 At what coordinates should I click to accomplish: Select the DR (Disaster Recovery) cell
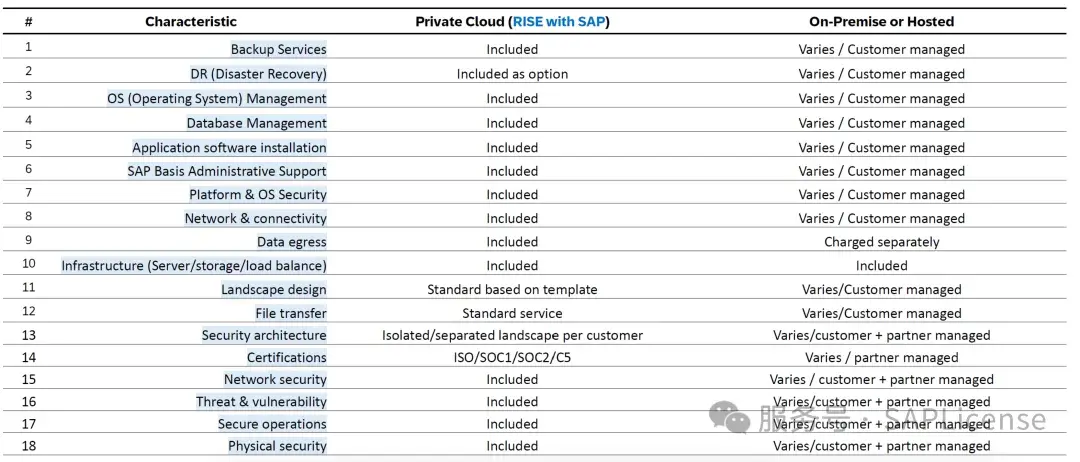coord(258,74)
